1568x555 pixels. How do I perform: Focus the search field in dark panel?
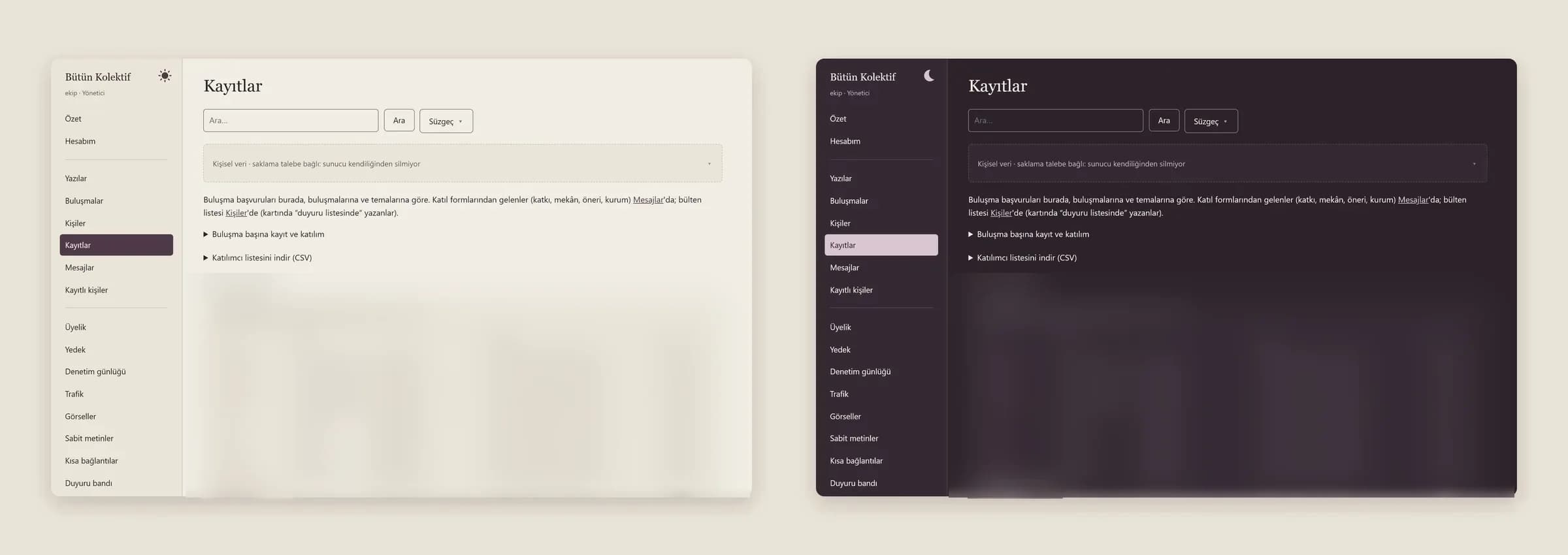[1055, 120]
